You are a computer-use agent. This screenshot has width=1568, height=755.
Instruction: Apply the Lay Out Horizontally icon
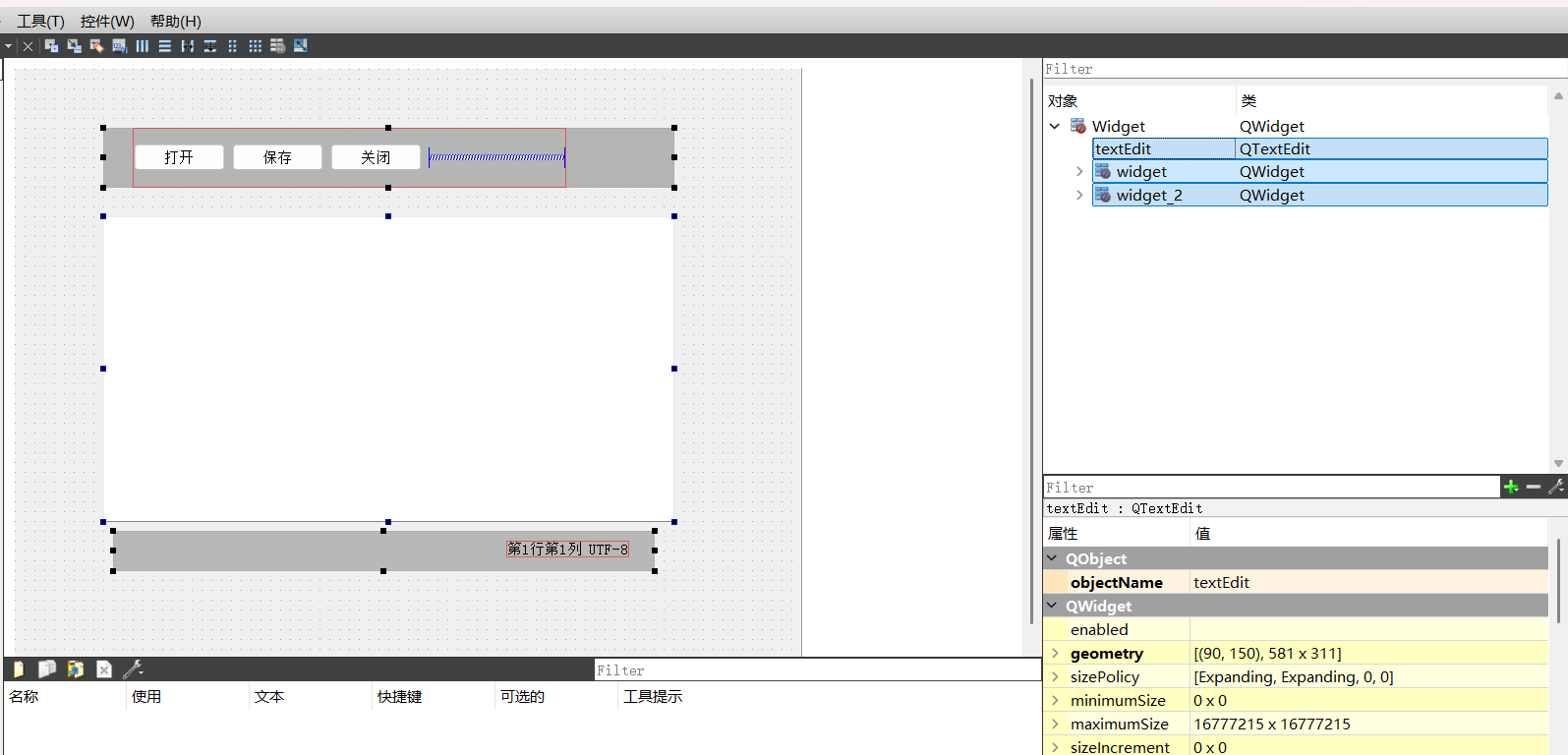[x=143, y=45]
